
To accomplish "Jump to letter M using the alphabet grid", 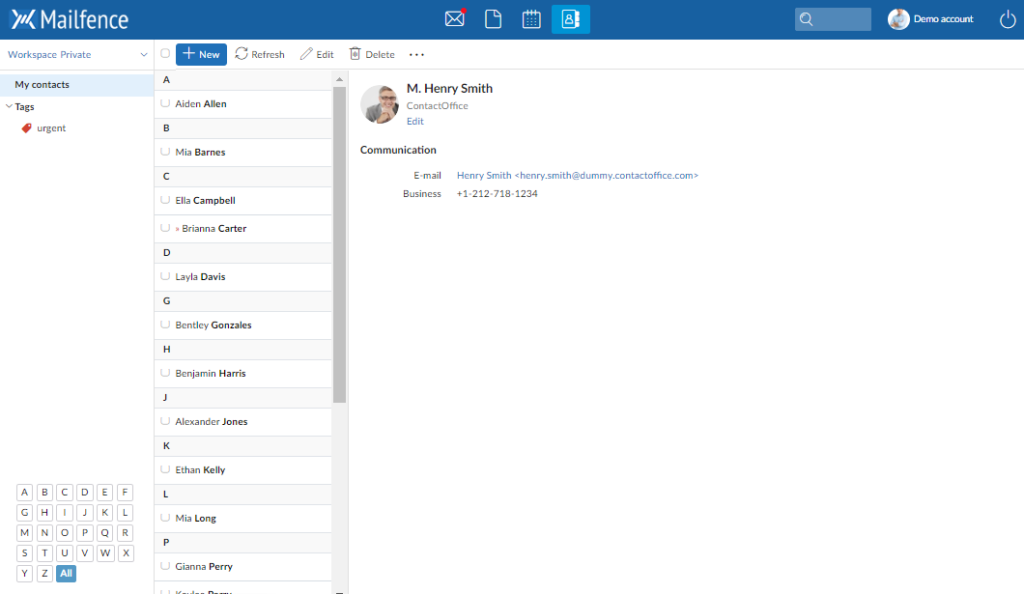I will 24,532.
